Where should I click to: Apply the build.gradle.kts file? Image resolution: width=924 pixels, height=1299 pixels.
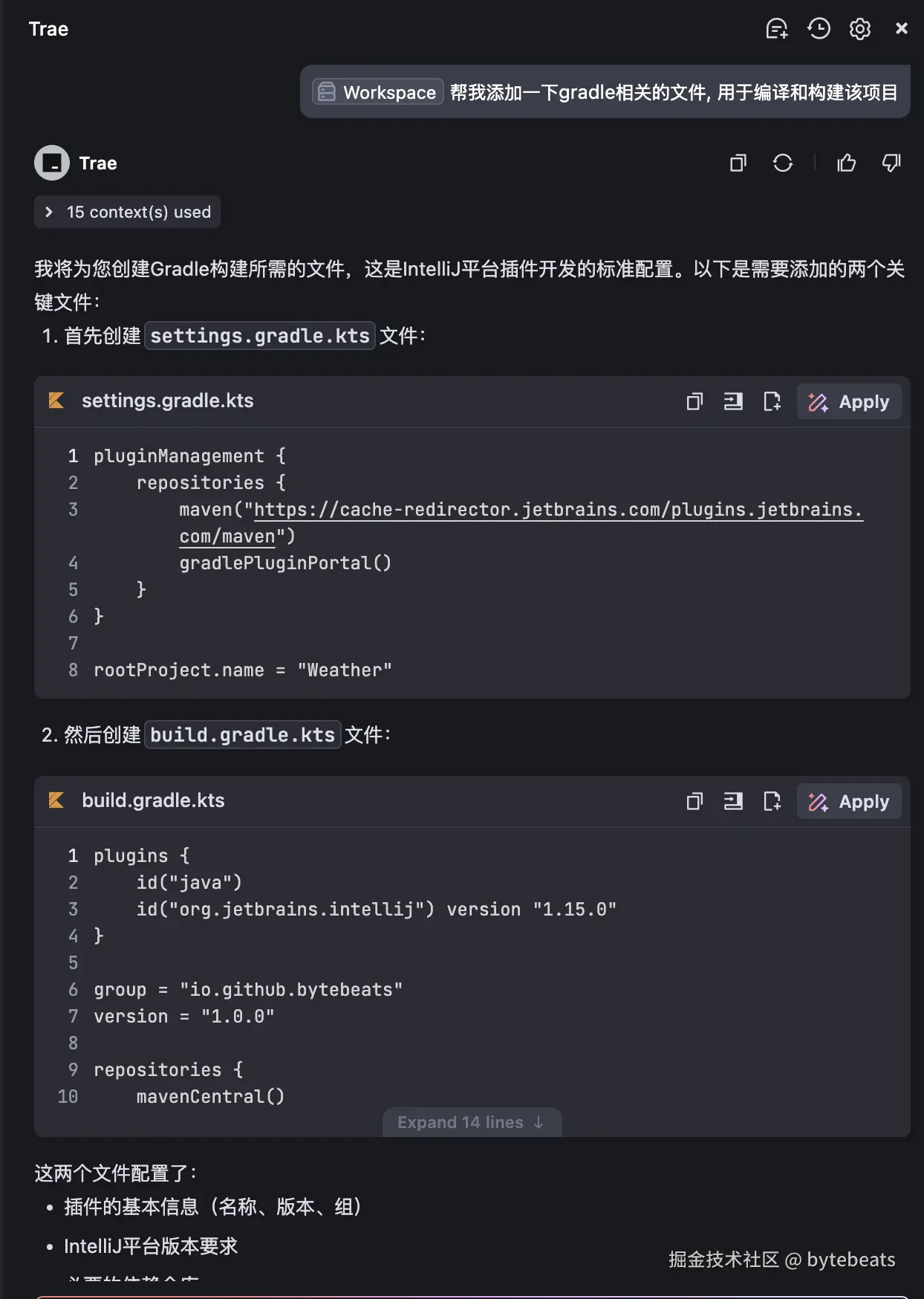click(849, 801)
